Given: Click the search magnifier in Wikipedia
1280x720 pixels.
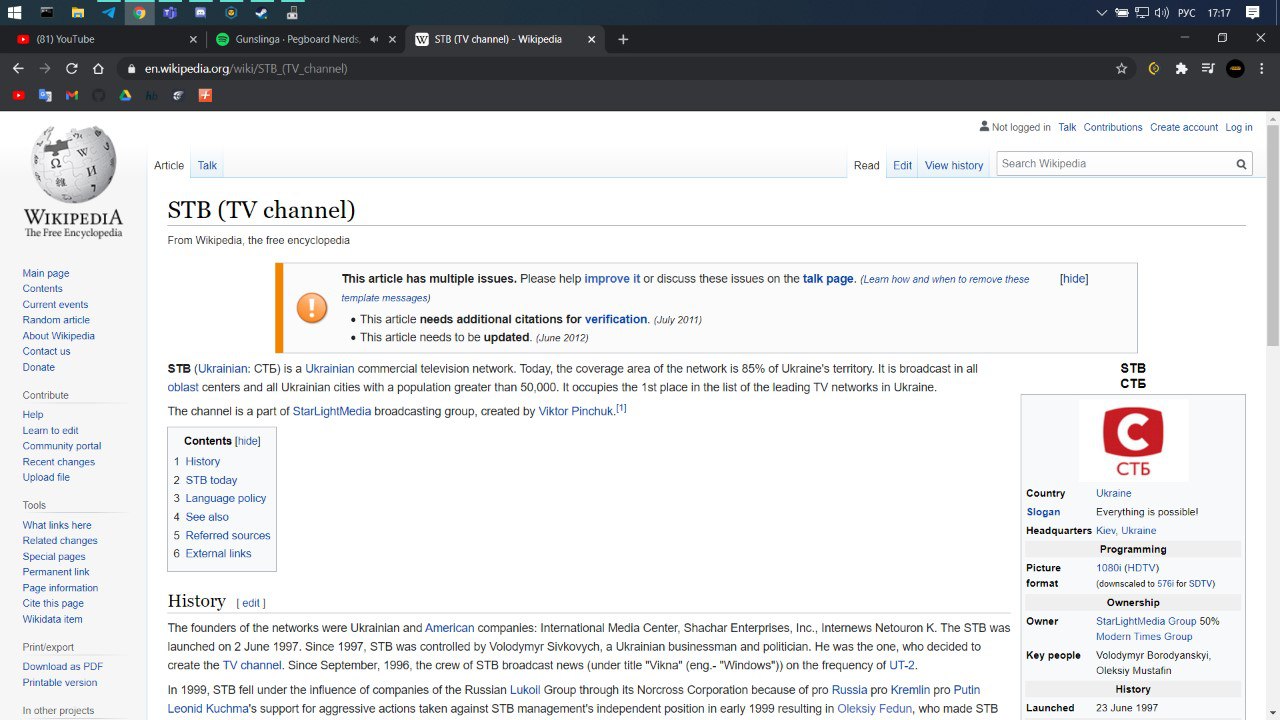Looking at the screenshot, I should pyautogui.click(x=1241, y=164).
